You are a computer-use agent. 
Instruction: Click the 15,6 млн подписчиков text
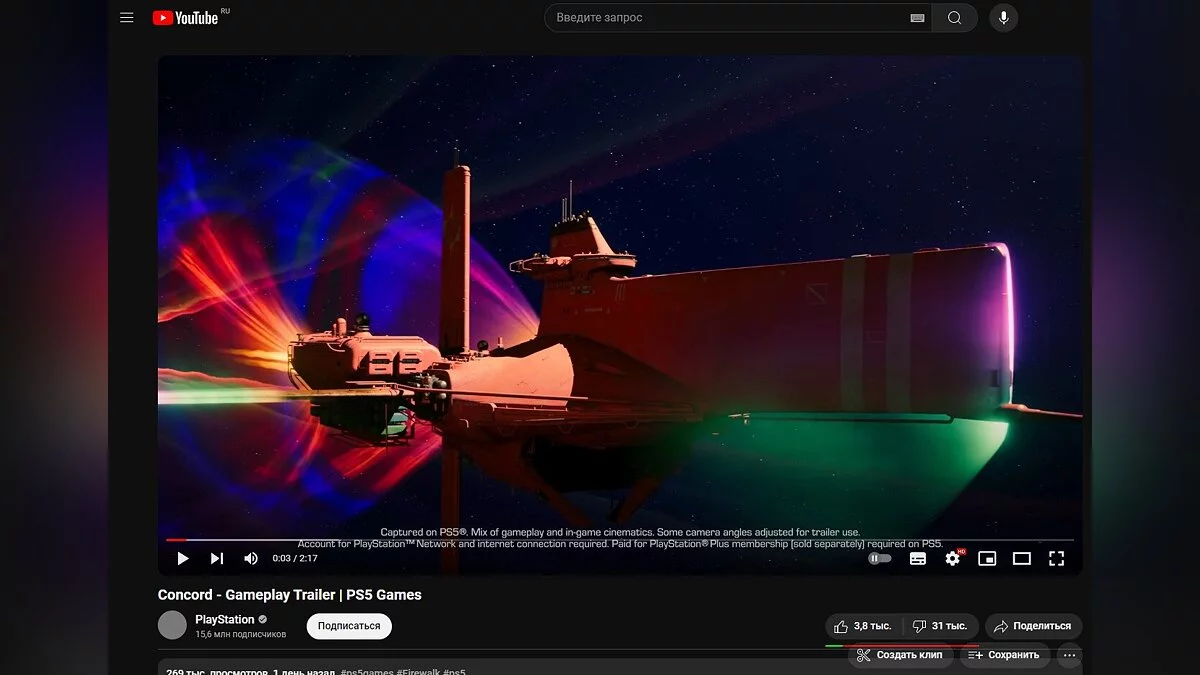pos(240,634)
